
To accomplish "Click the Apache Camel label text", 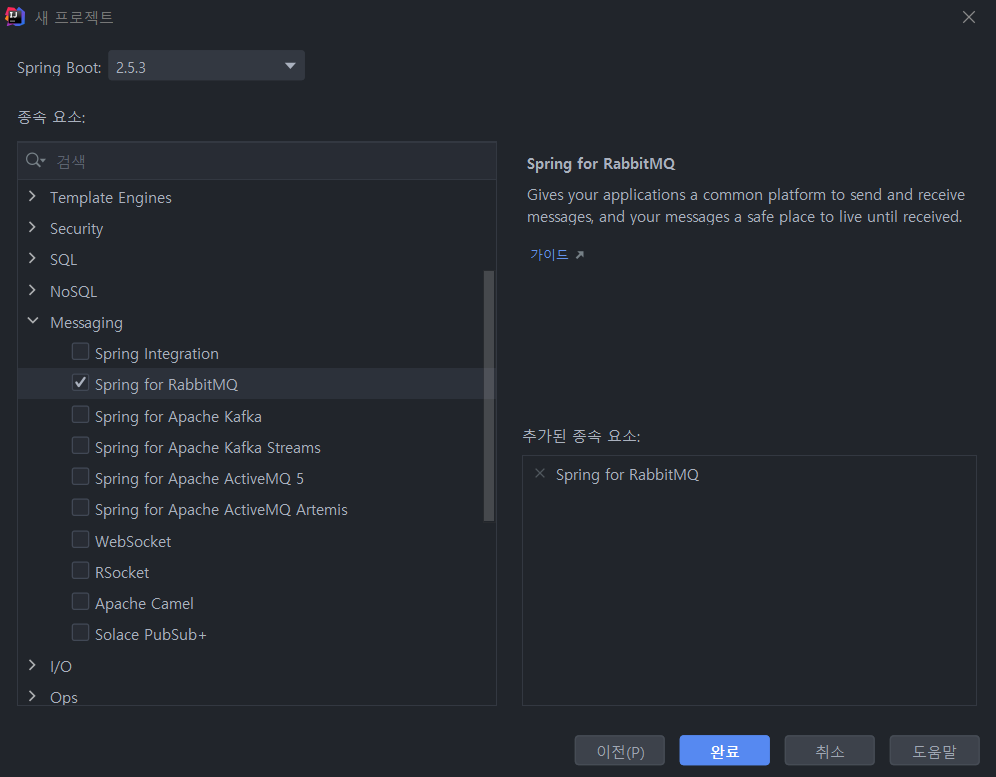I will click(x=144, y=604).
